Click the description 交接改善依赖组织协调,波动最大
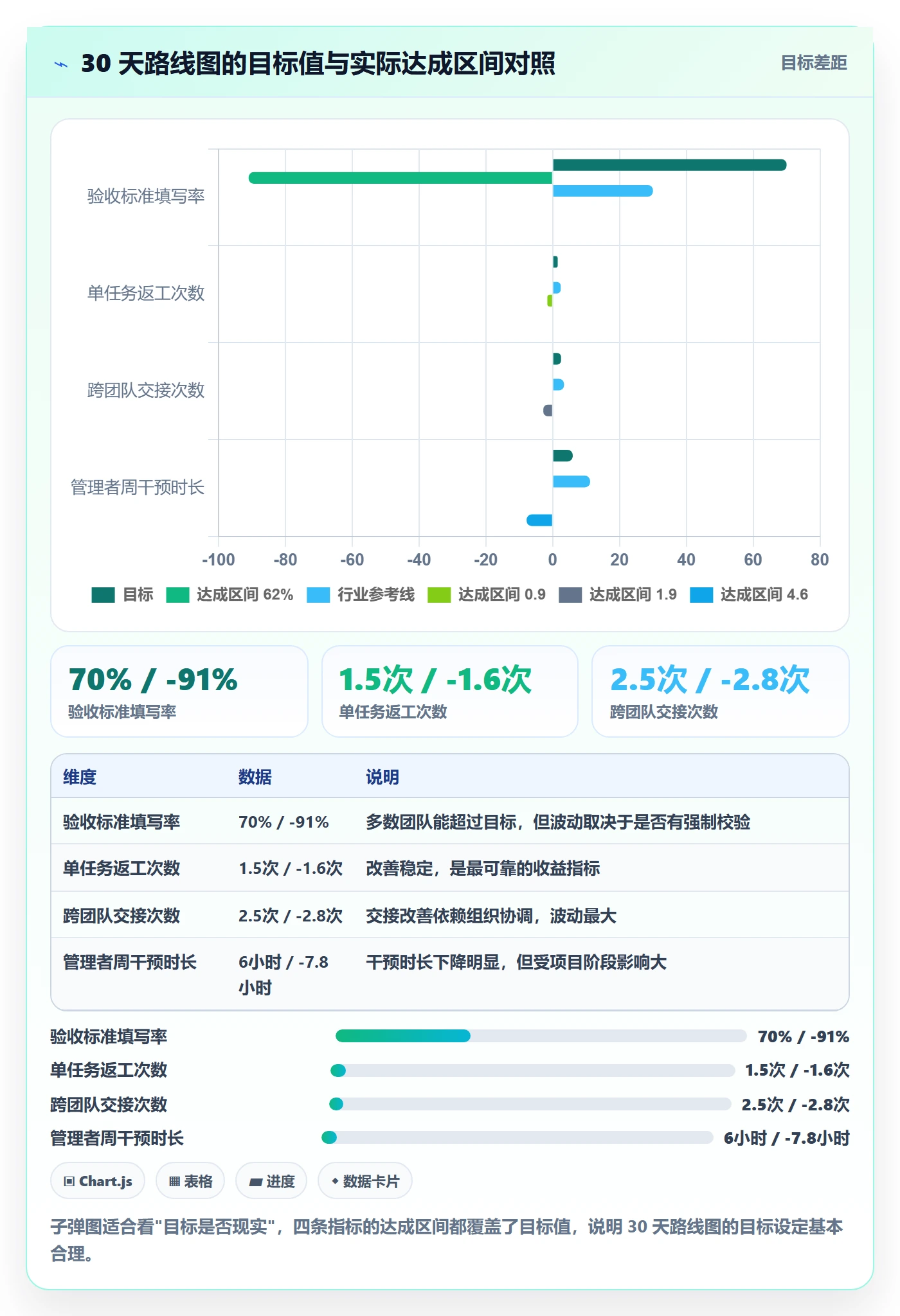900x1316 pixels. (x=491, y=916)
